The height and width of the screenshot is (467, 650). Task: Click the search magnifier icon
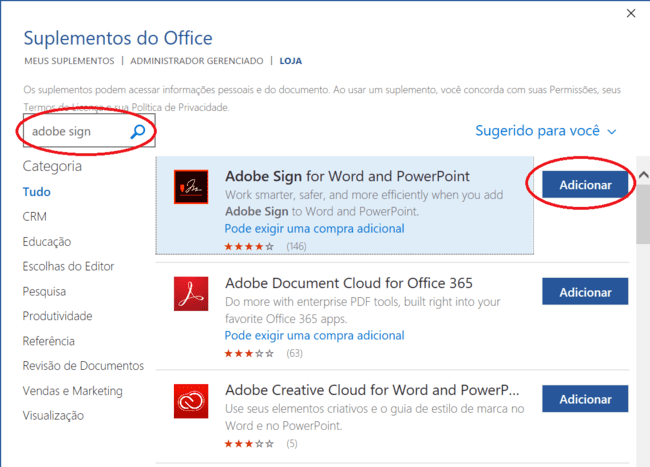[x=138, y=131]
